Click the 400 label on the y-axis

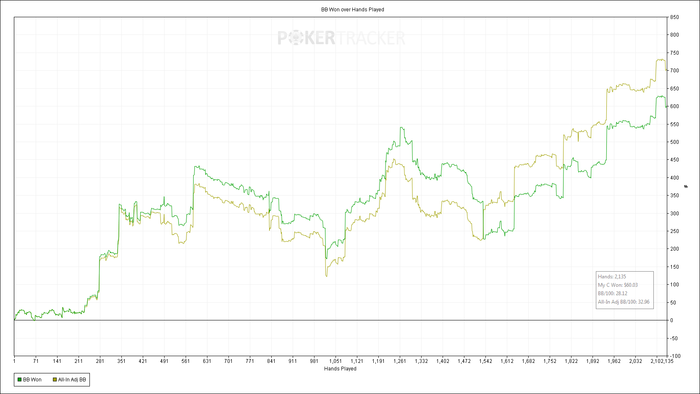[674, 178]
